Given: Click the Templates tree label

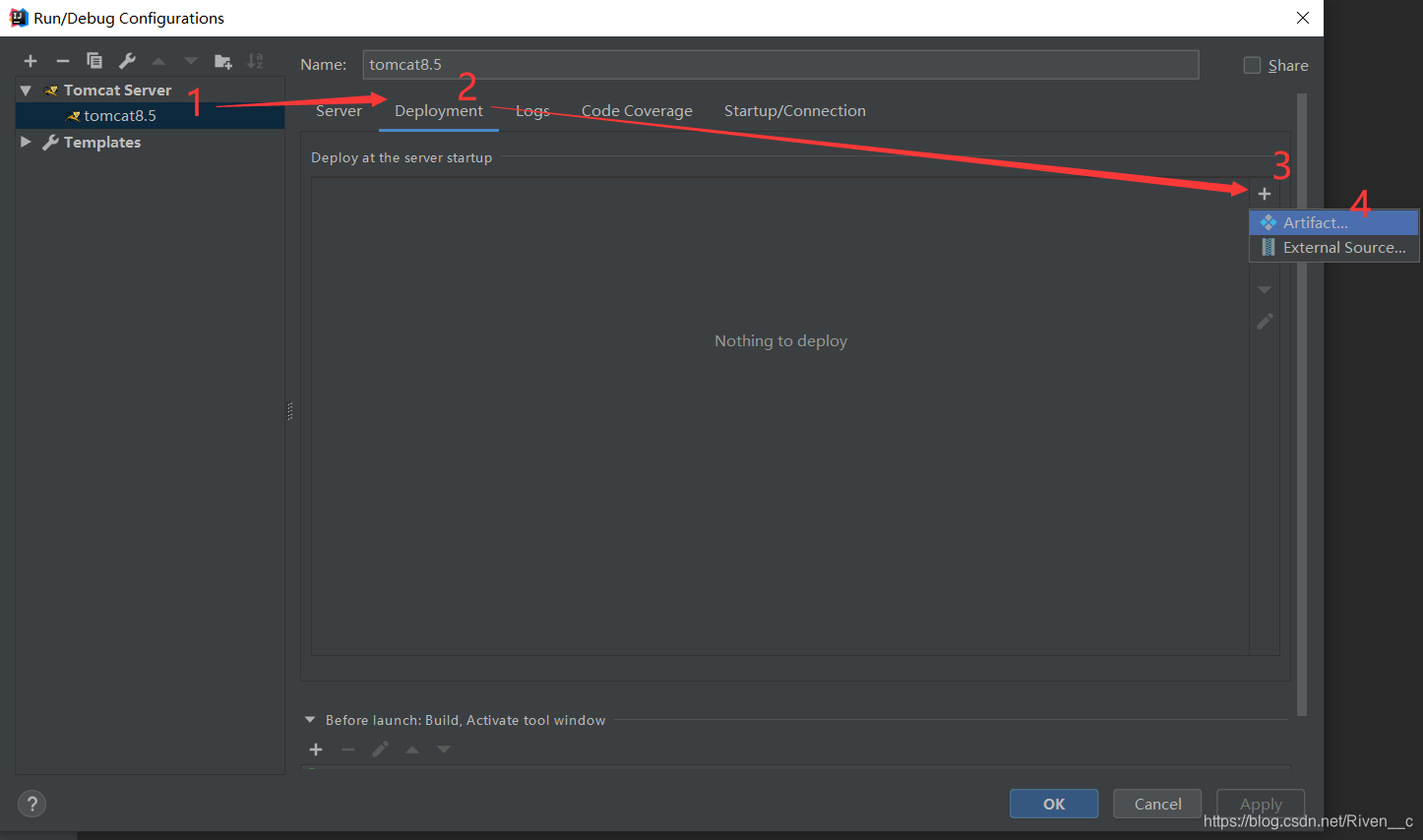Looking at the screenshot, I should 102,143.
